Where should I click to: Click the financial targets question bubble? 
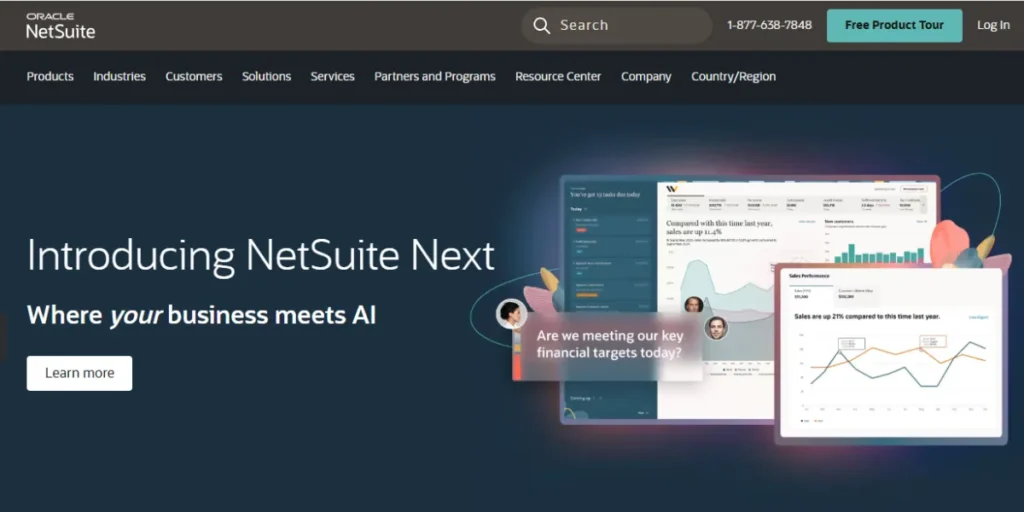coord(609,345)
